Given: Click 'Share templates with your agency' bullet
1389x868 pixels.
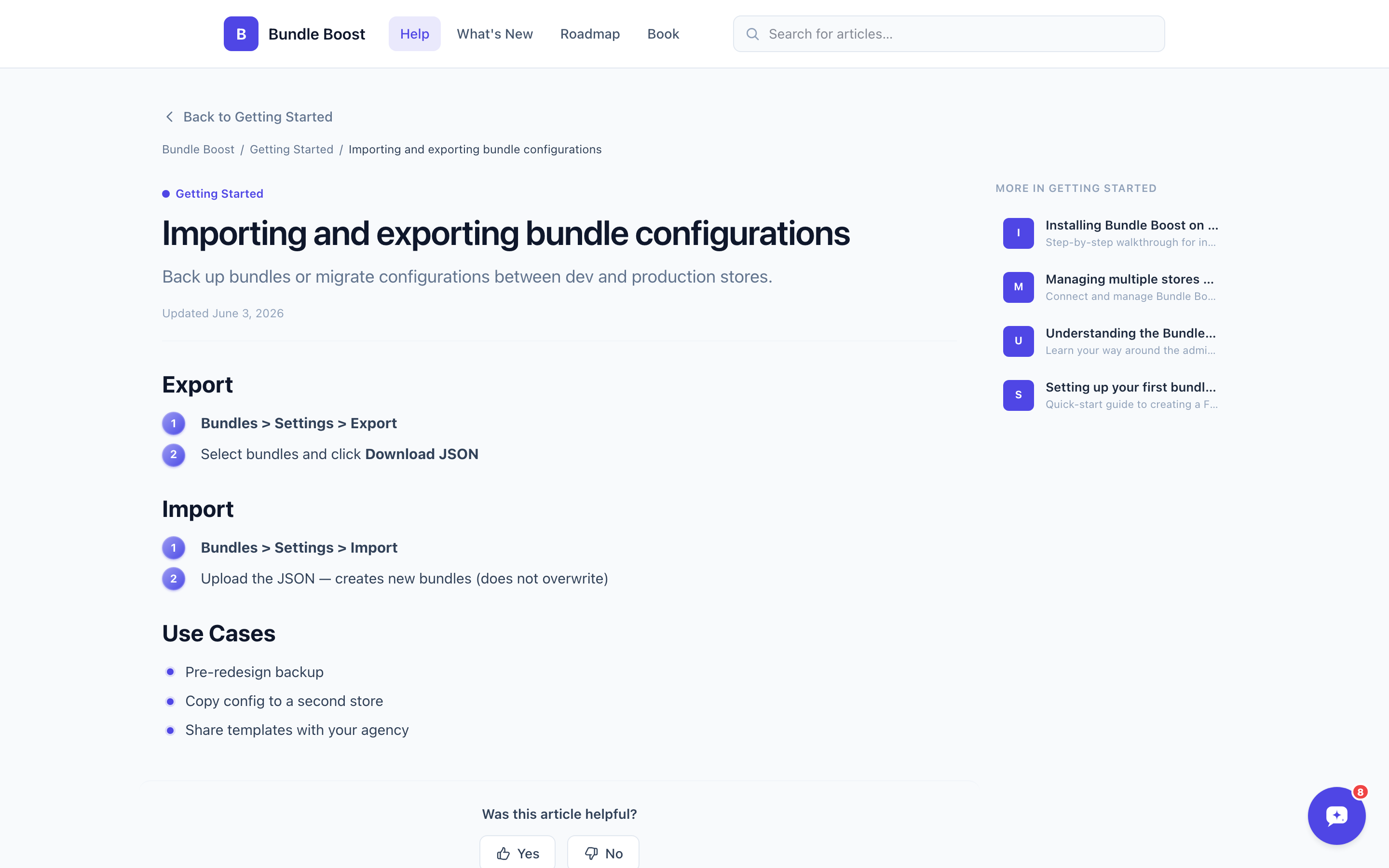Looking at the screenshot, I should click(297, 730).
